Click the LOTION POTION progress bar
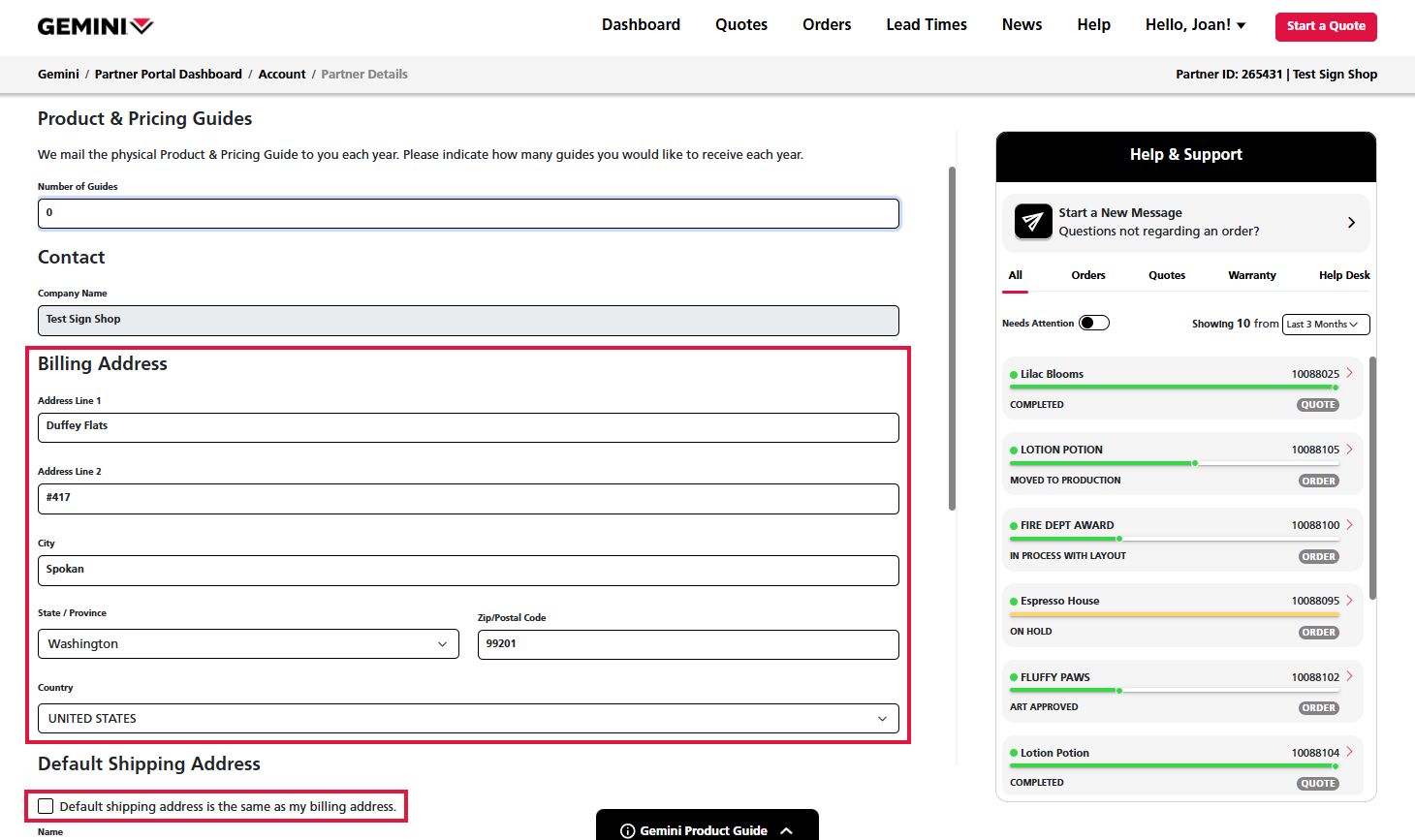 point(1174,463)
